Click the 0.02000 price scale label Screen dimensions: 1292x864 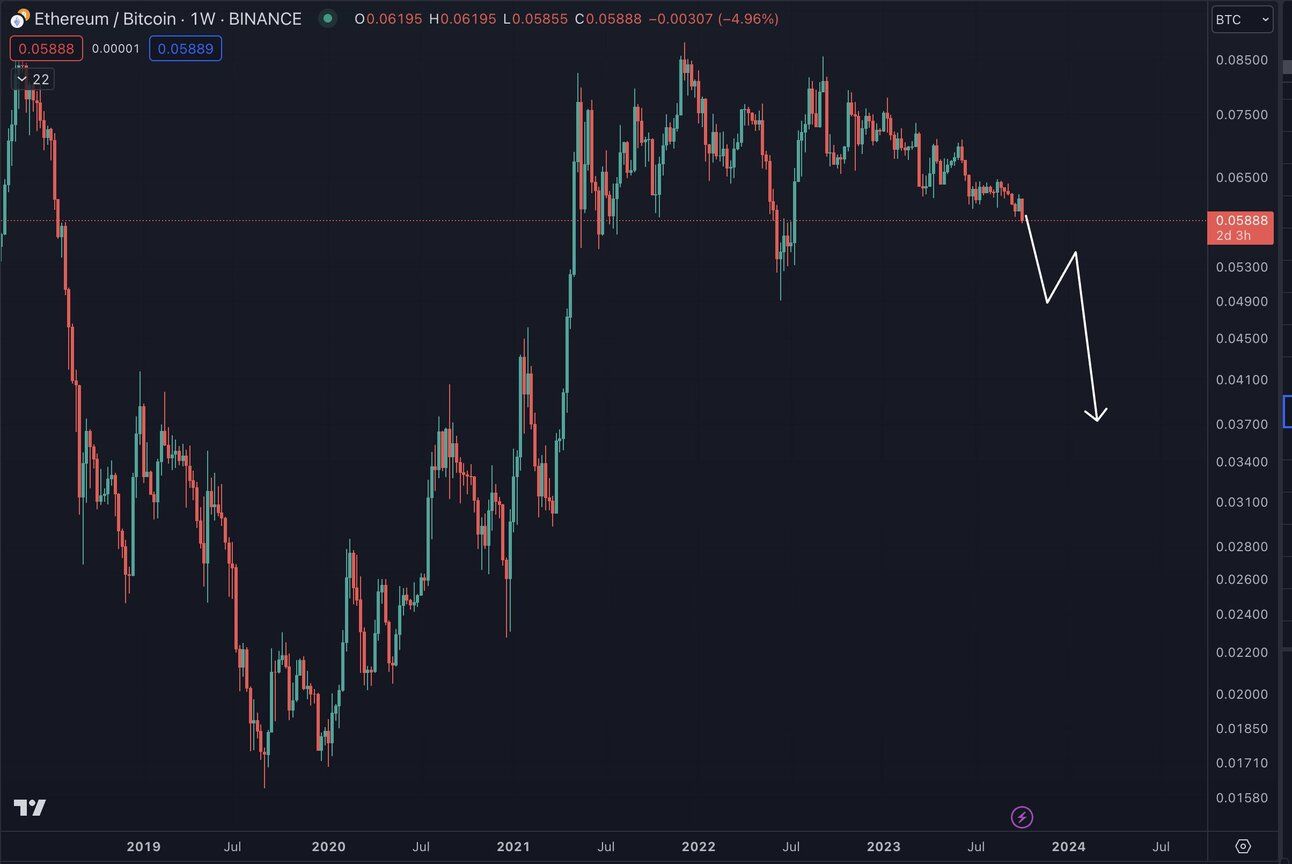pos(1241,694)
